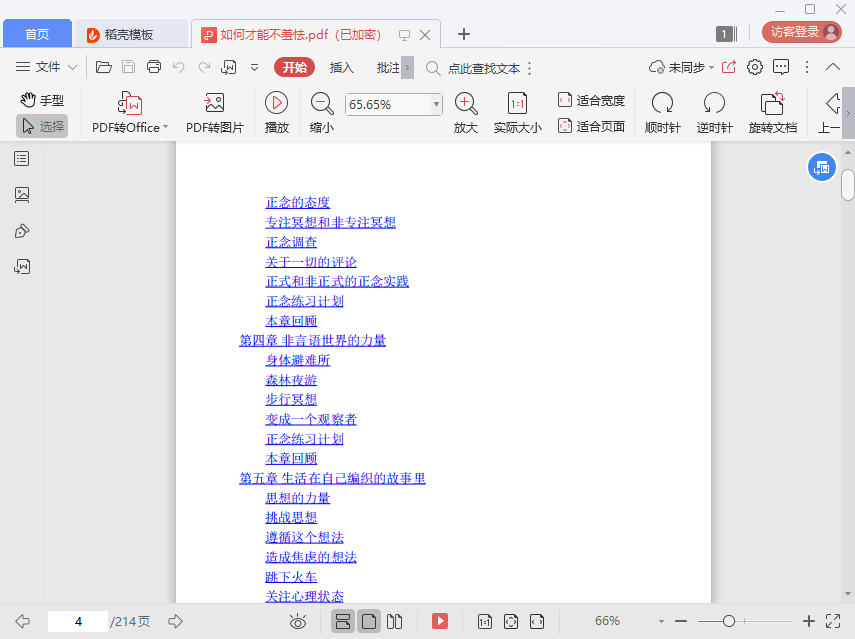The height and width of the screenshot is (639, 855).
Task: Click 访客登录 login button
Action: pos(802,32)
